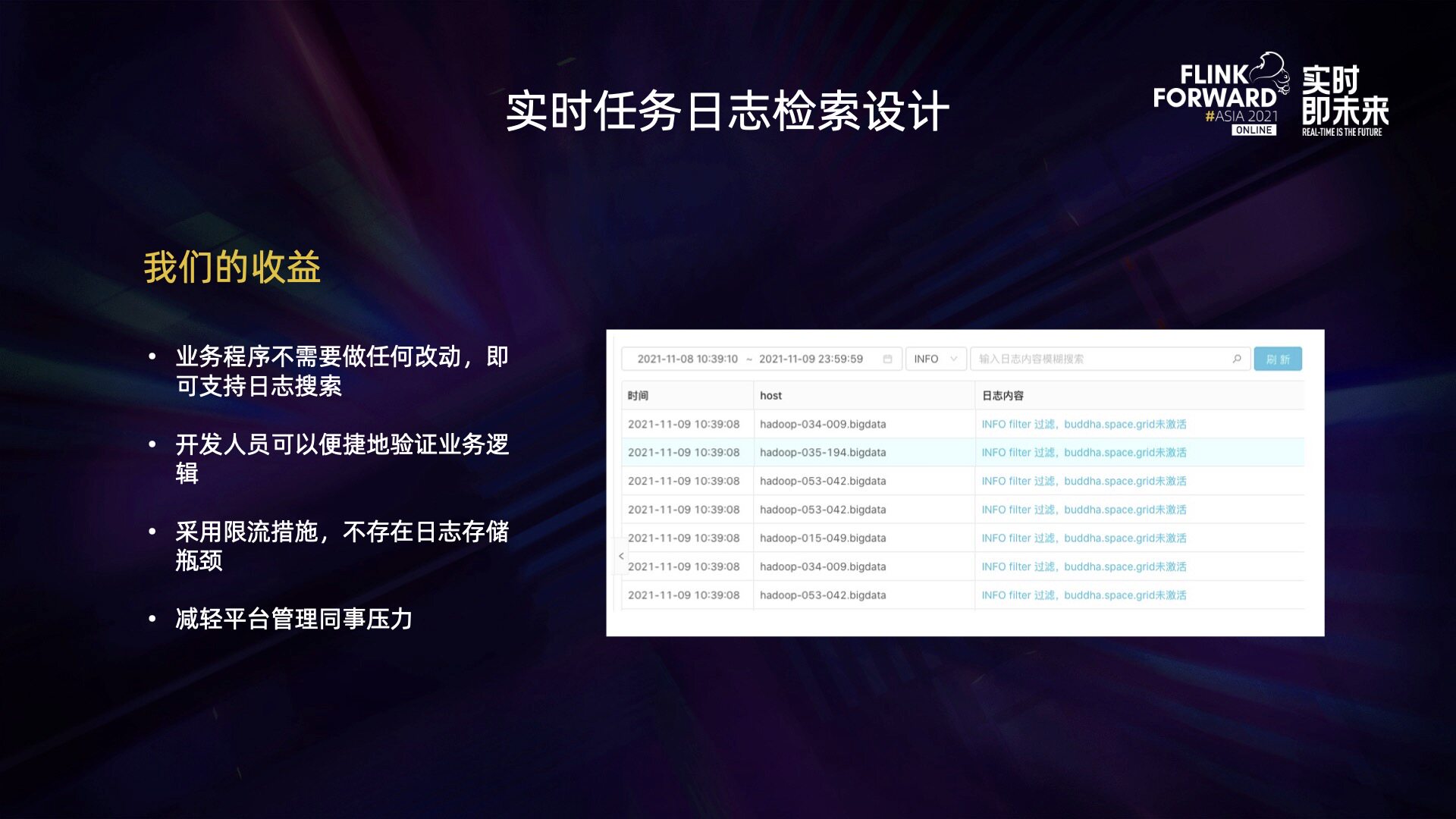1456x819 pixels.
Task: Select the hadoop-015-049.bigdata host cell
Action: point(823,538)
